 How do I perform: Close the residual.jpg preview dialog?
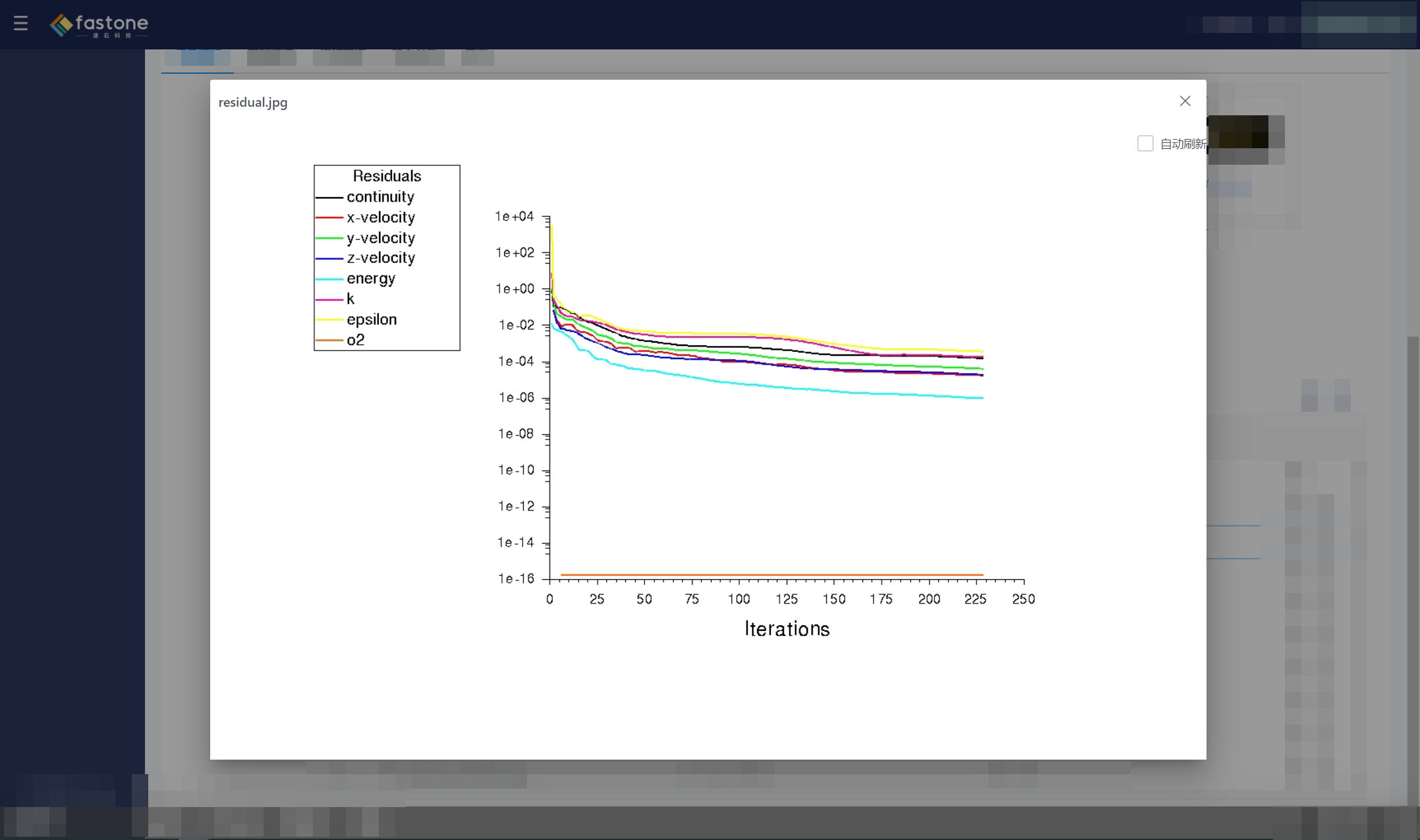point(1184,101)
